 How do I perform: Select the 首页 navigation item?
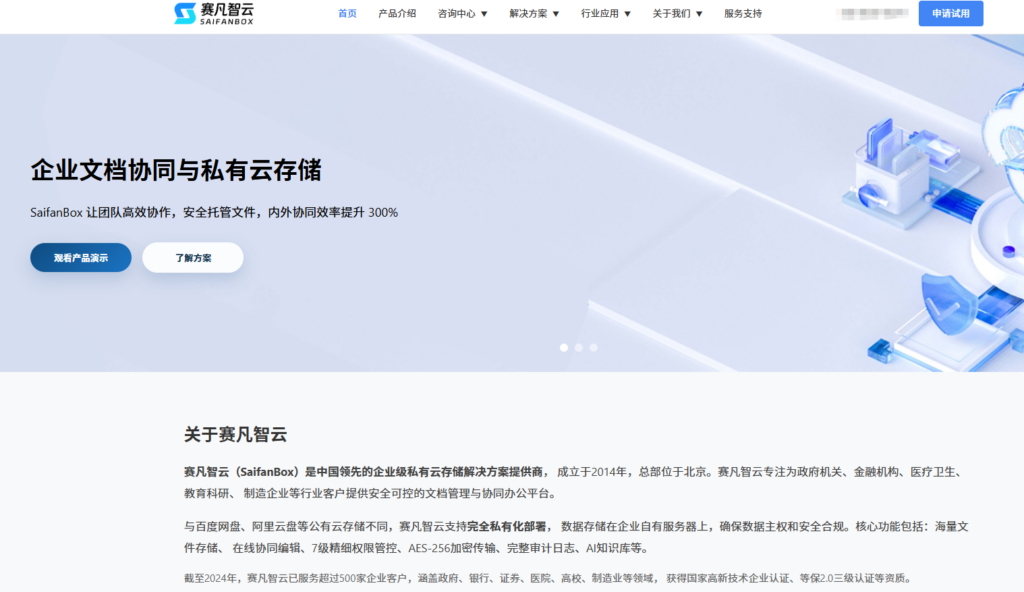pos(346,13)
